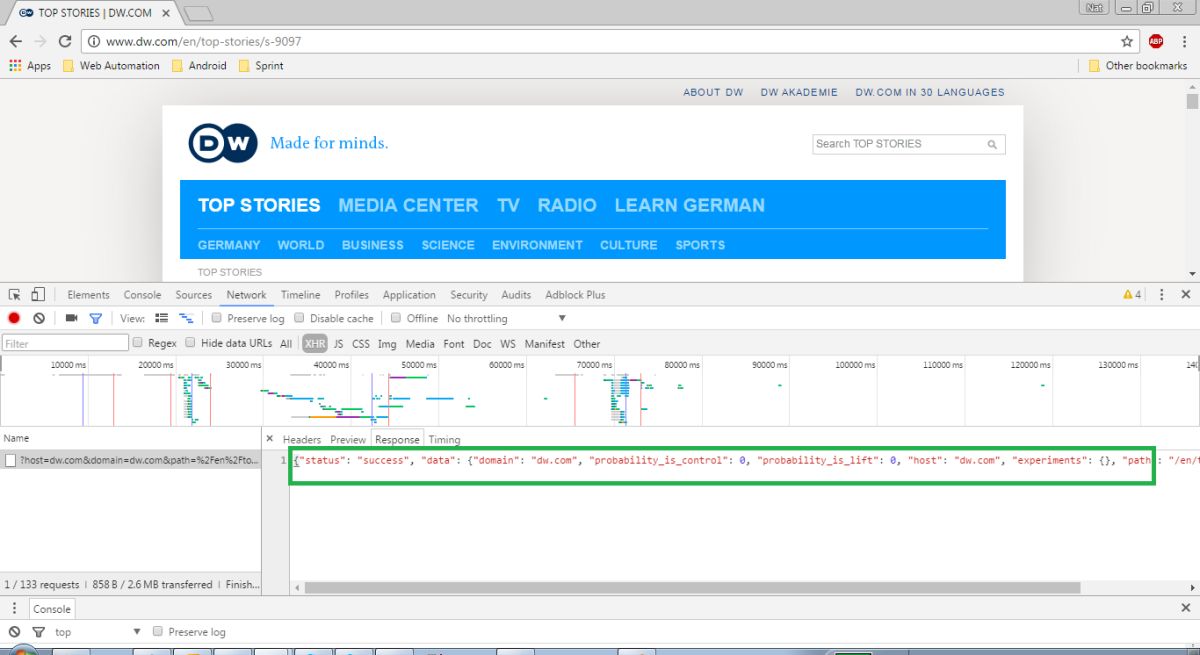
Task: Open the Audits tab
Action: [x=516, y=295]
